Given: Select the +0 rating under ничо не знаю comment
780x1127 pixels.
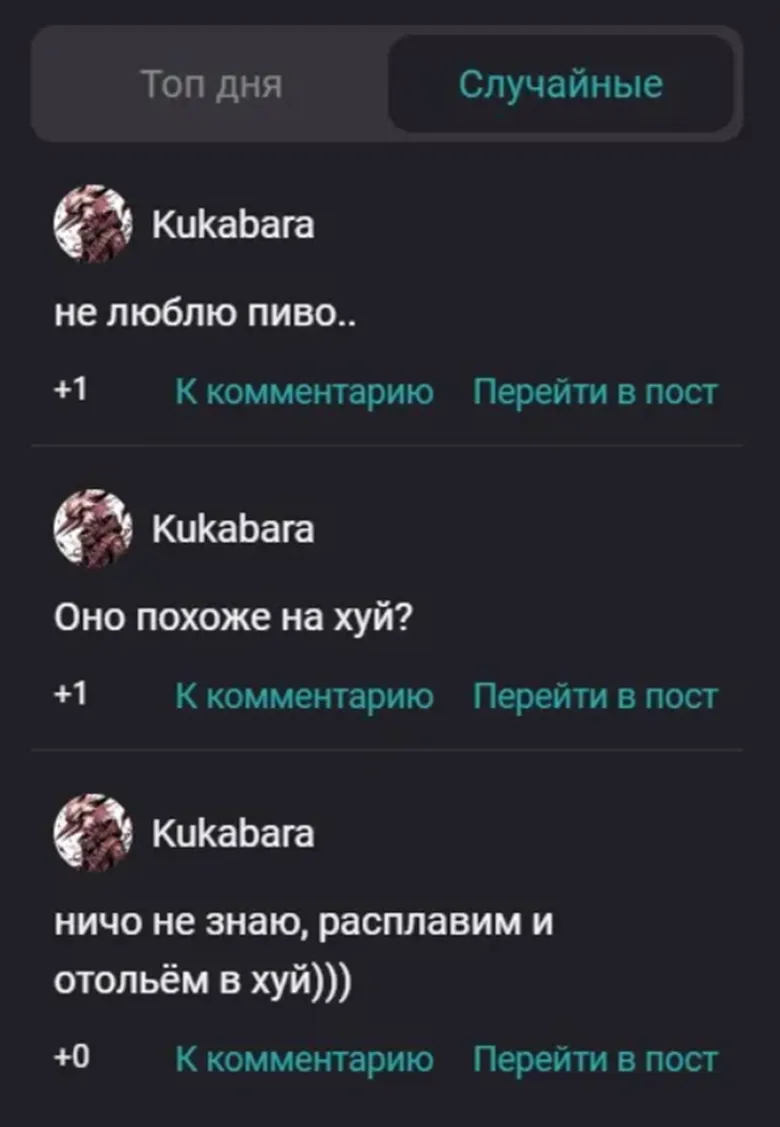Looking at the screenshot, I should click(72, 1057).
